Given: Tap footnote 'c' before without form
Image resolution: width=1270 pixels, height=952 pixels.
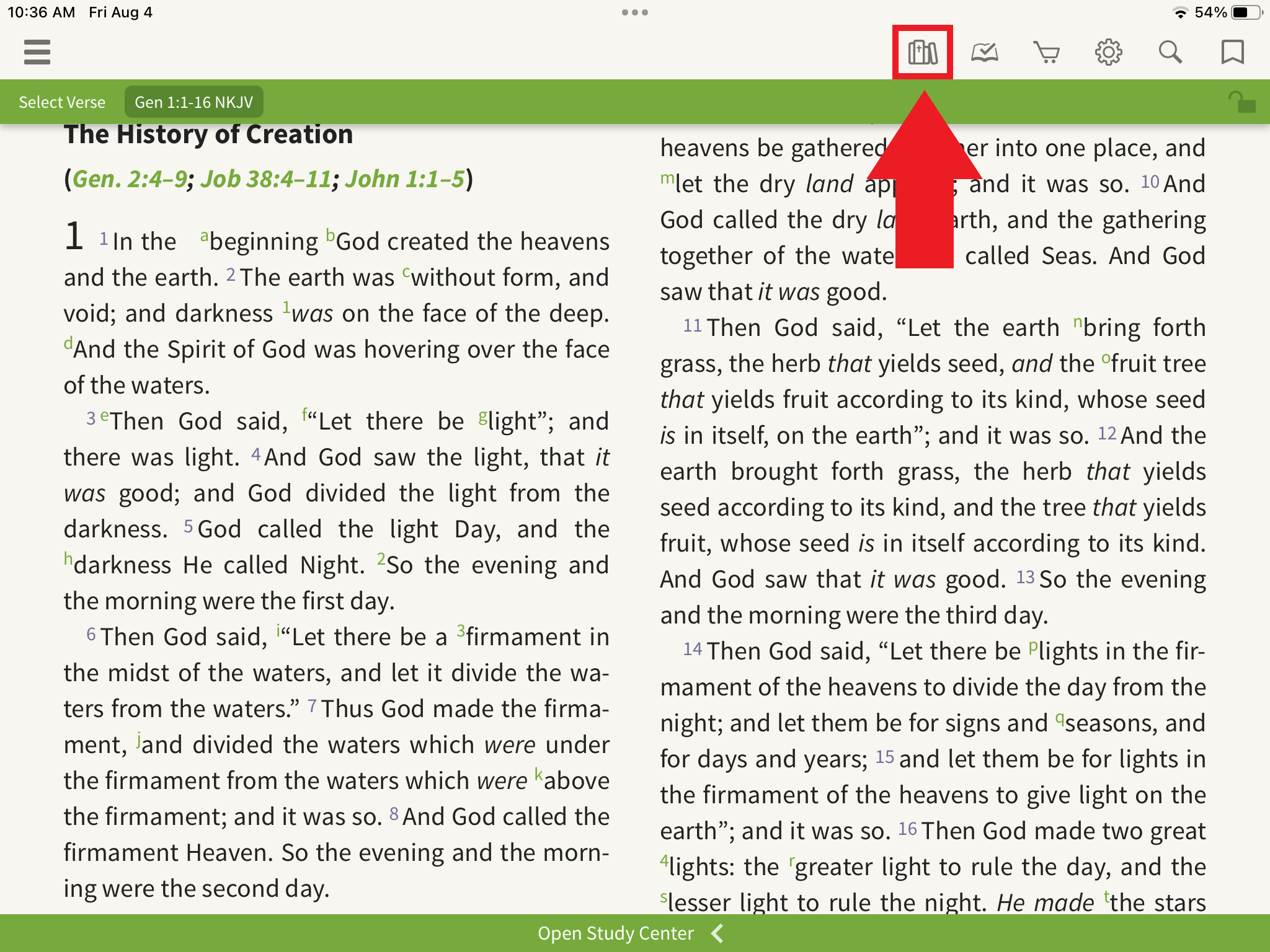Looking at the screenshot, I should pyautogui.click(x=407, y=272).
